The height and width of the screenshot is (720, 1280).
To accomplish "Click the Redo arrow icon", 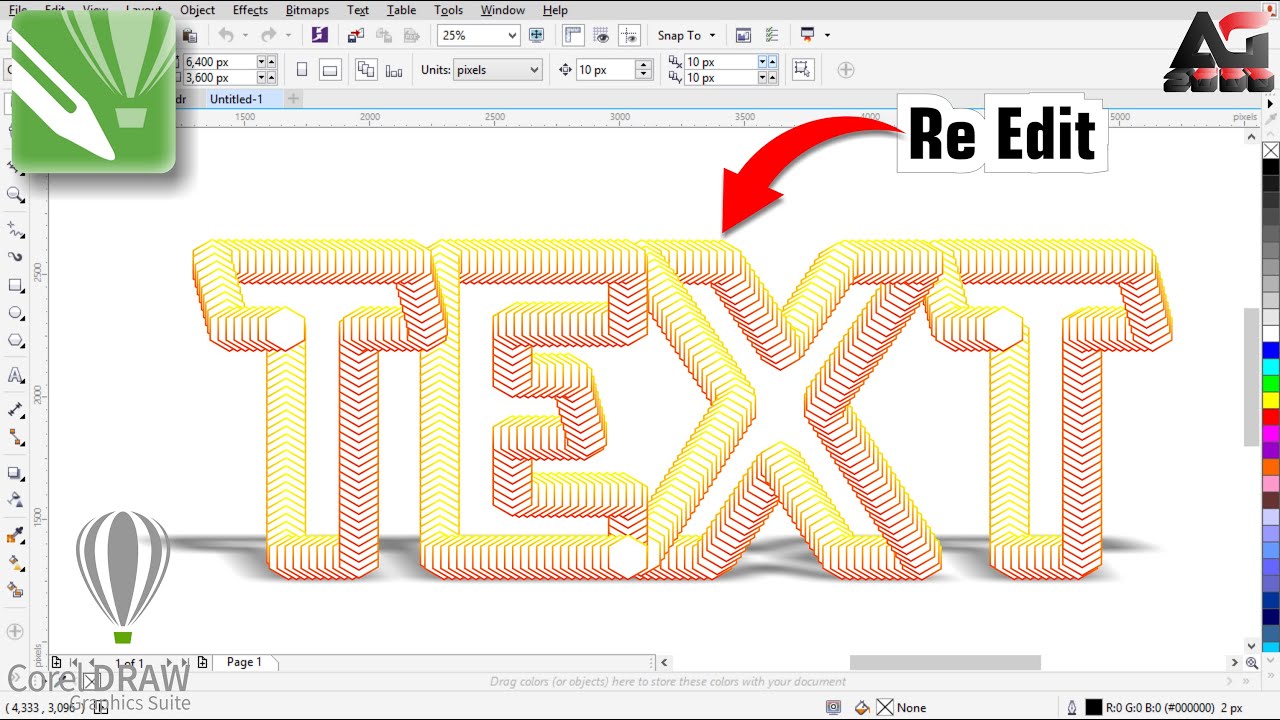I will [x=268, y=35].
